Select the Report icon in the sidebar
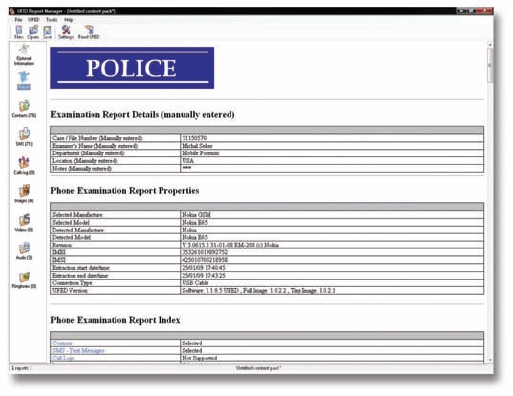 pos(24,81)
